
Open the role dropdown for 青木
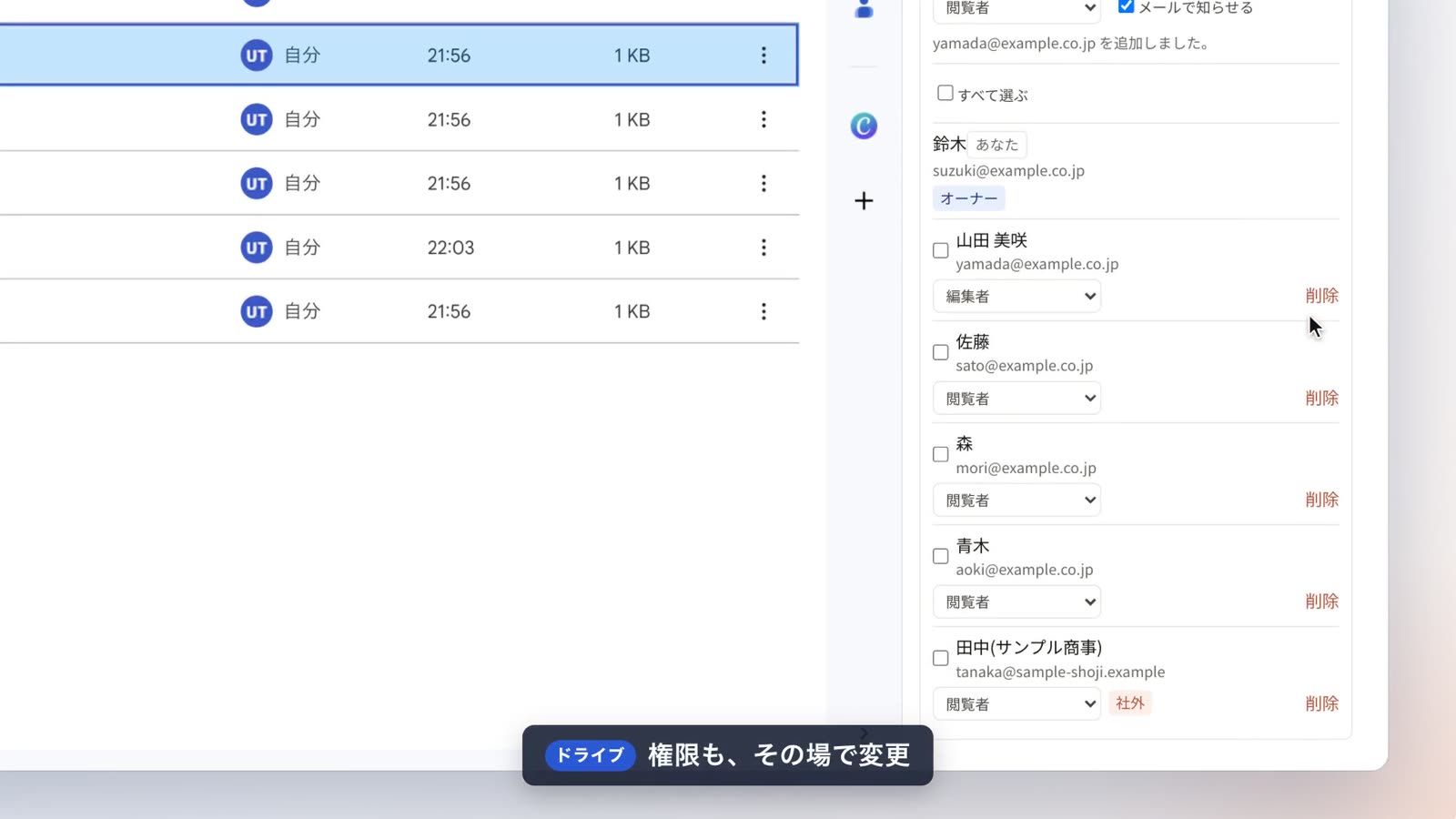coord(1016,602)
